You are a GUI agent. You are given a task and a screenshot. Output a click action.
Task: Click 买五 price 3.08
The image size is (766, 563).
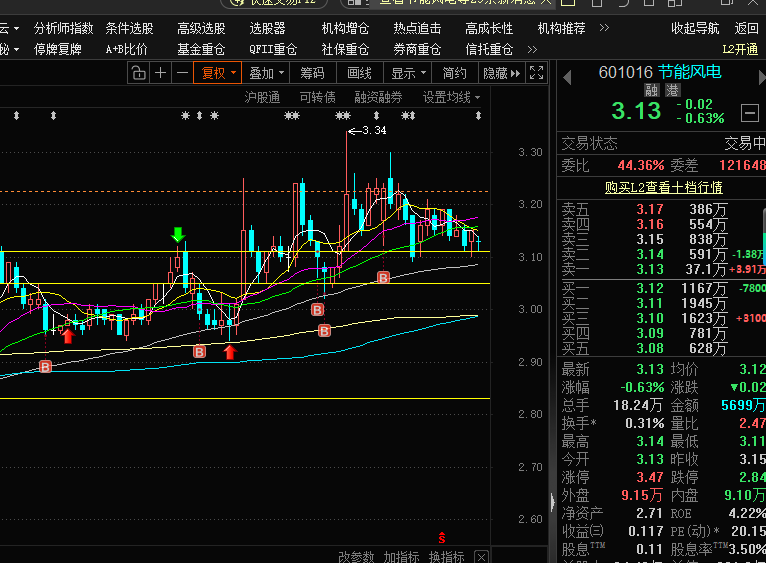point(650,348)
